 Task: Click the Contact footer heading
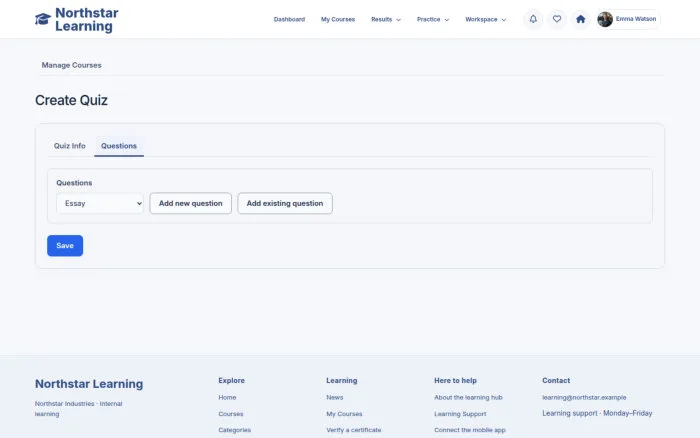click(x=556, y=380)
